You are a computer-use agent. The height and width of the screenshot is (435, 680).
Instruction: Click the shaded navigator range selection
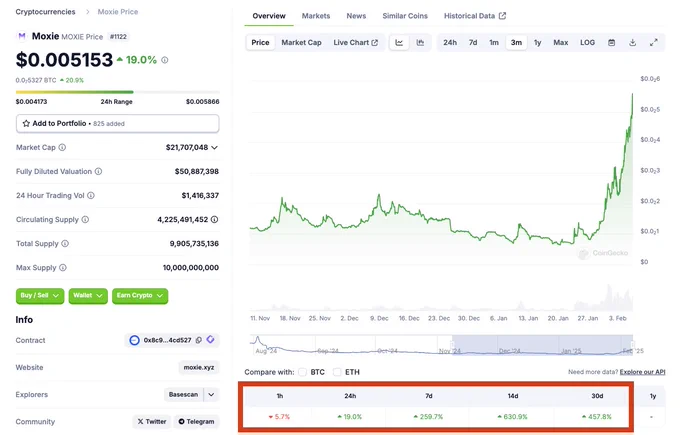coord(542,345)
